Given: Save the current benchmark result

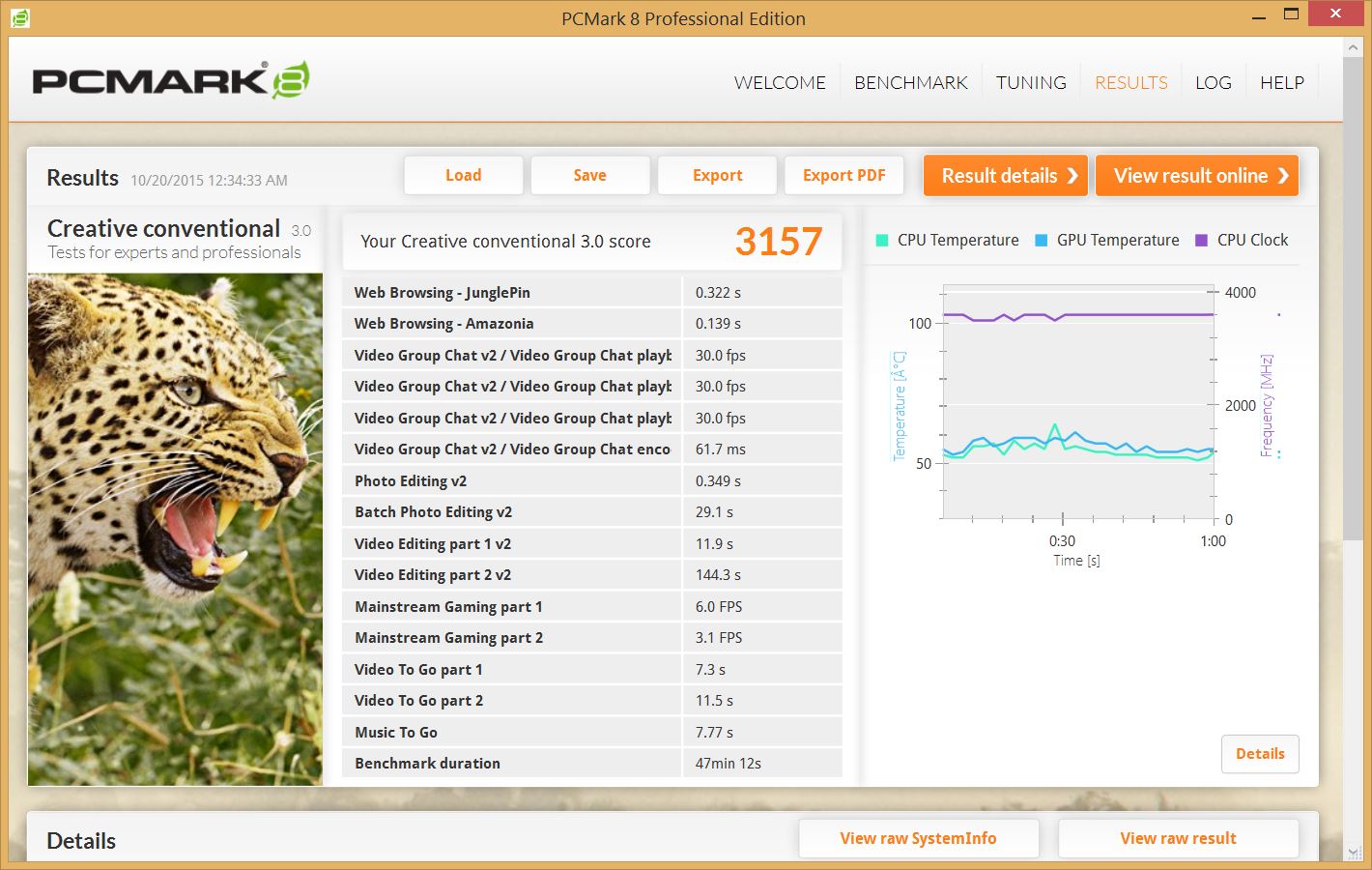Looking at the screenshot, I should (589, 176).
